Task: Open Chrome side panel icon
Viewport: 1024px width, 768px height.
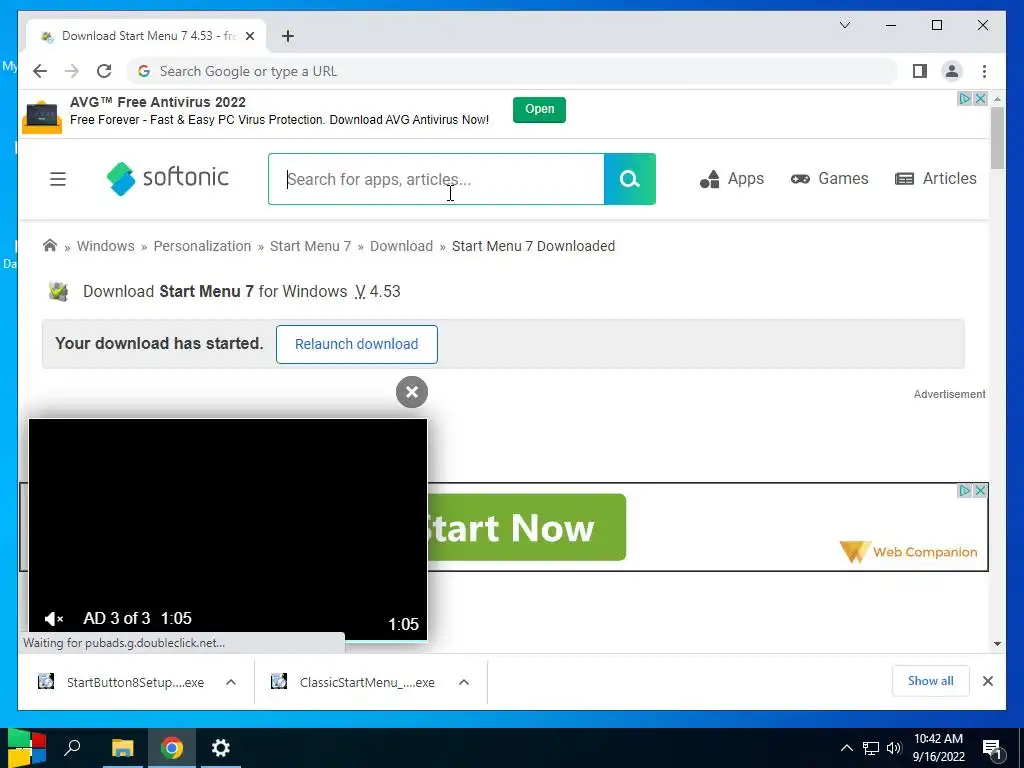Action: (x=920, y=71)
